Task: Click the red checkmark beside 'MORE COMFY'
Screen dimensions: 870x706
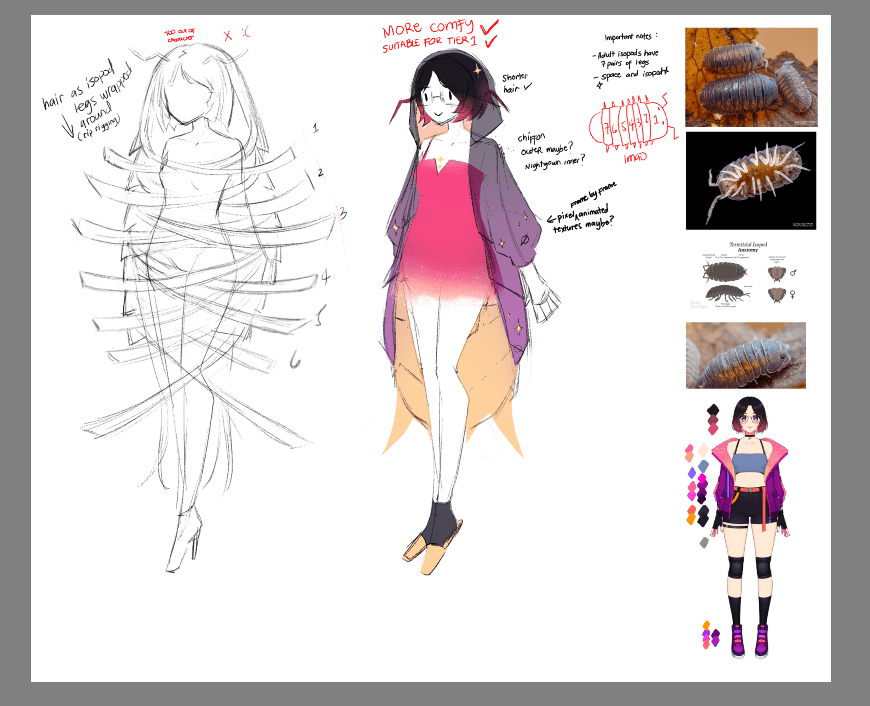Action: click(490, 27)
